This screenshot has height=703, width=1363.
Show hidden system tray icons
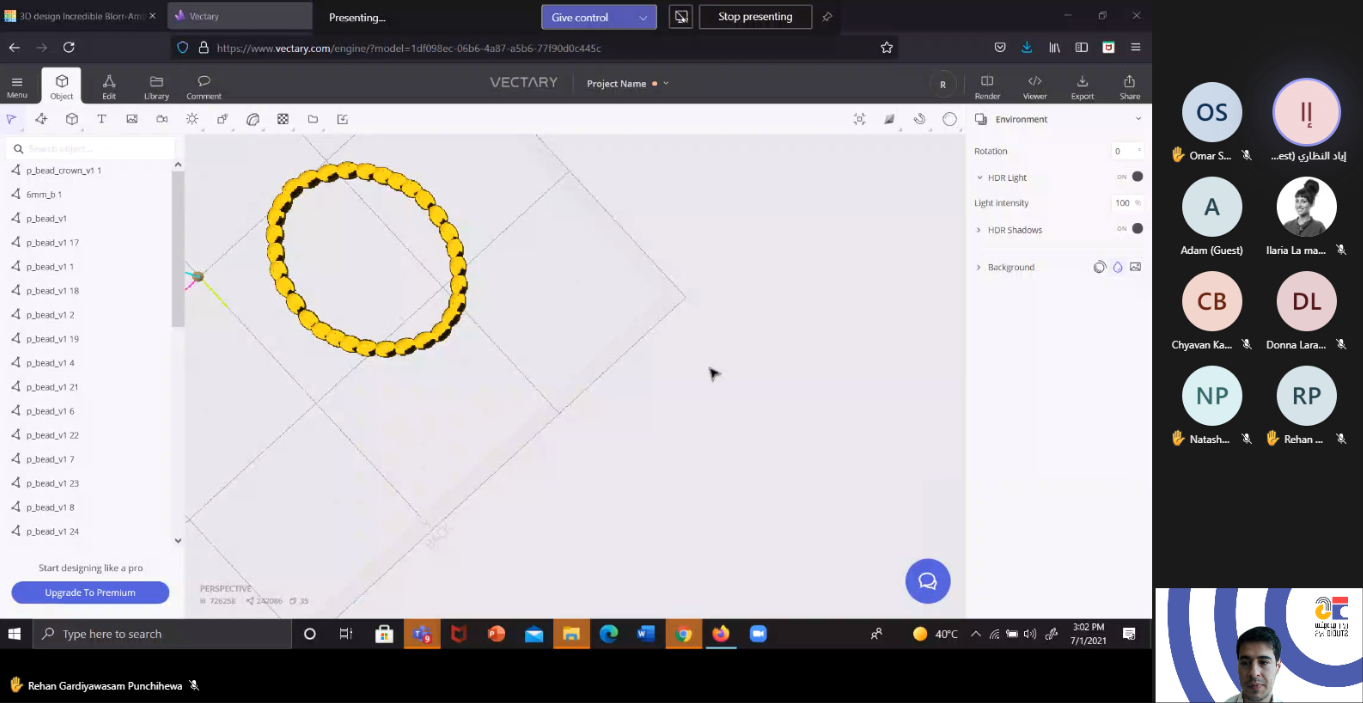(976, 634)
